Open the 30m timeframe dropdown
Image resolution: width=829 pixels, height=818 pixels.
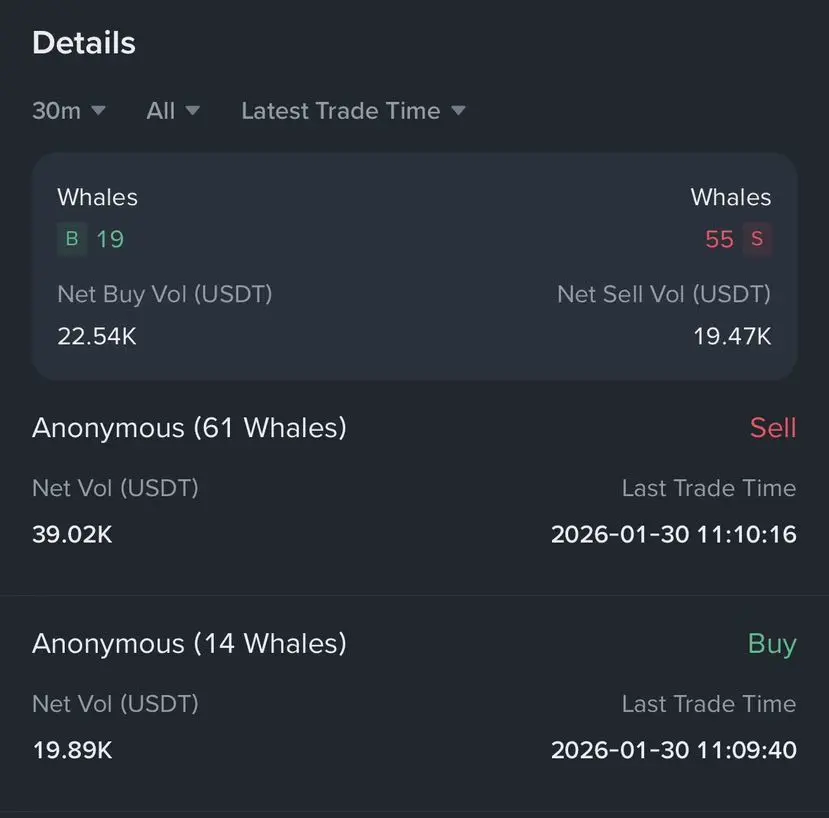(68, 111)
